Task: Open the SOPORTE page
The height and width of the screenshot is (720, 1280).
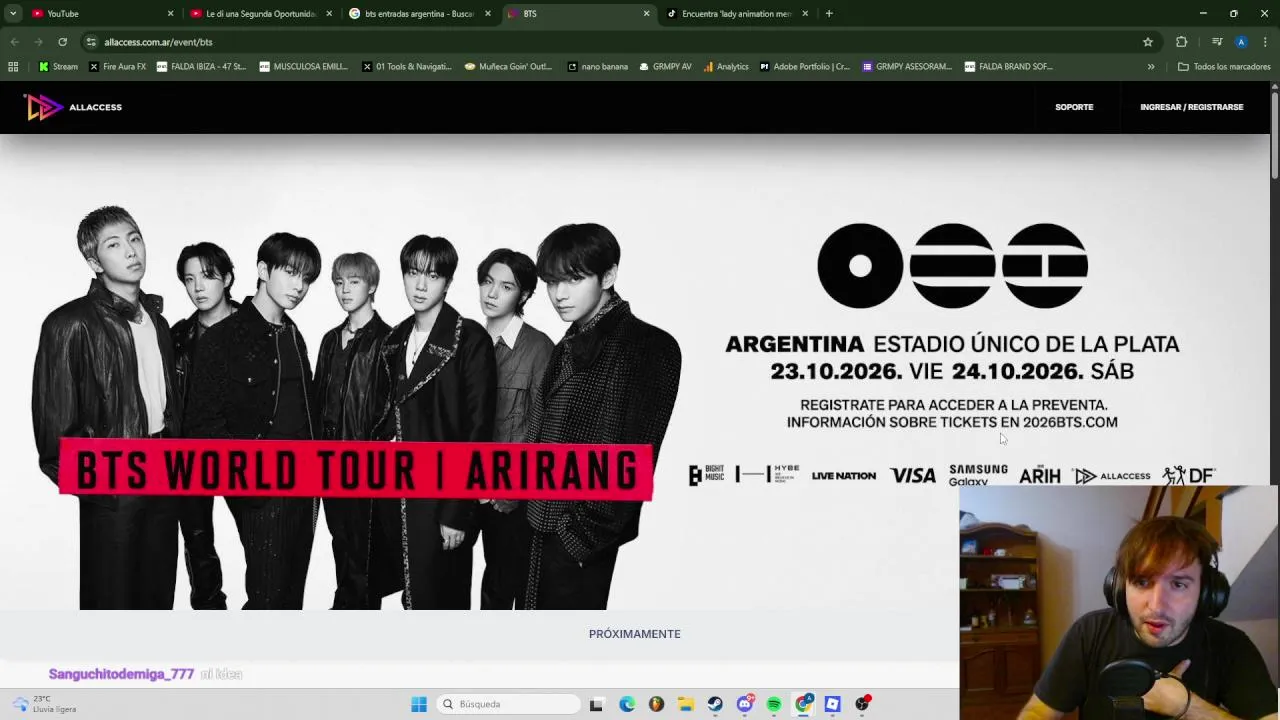Action: pos(1074,107)
